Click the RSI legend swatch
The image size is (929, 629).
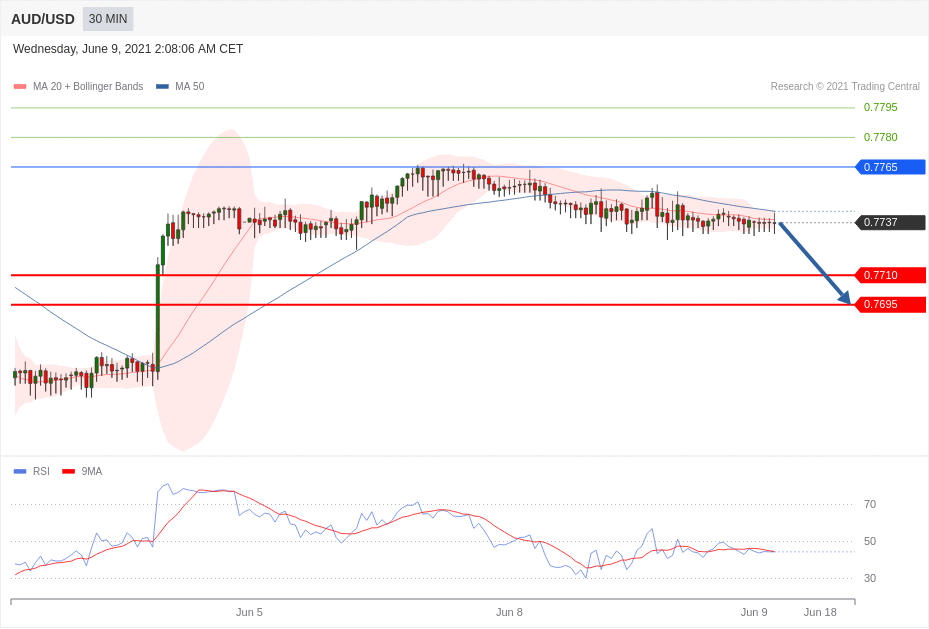pos(20,471)
